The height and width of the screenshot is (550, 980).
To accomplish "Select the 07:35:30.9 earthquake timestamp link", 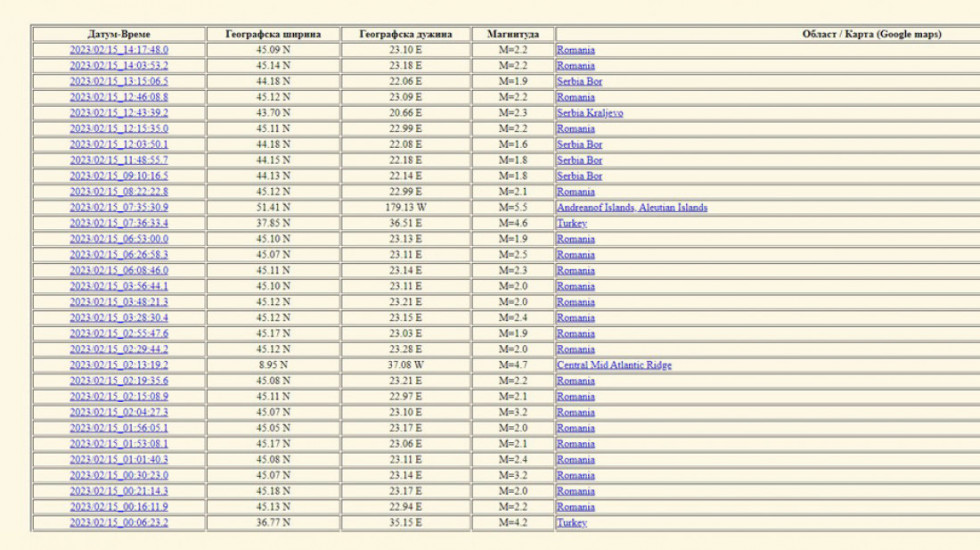I will (118, 208).
